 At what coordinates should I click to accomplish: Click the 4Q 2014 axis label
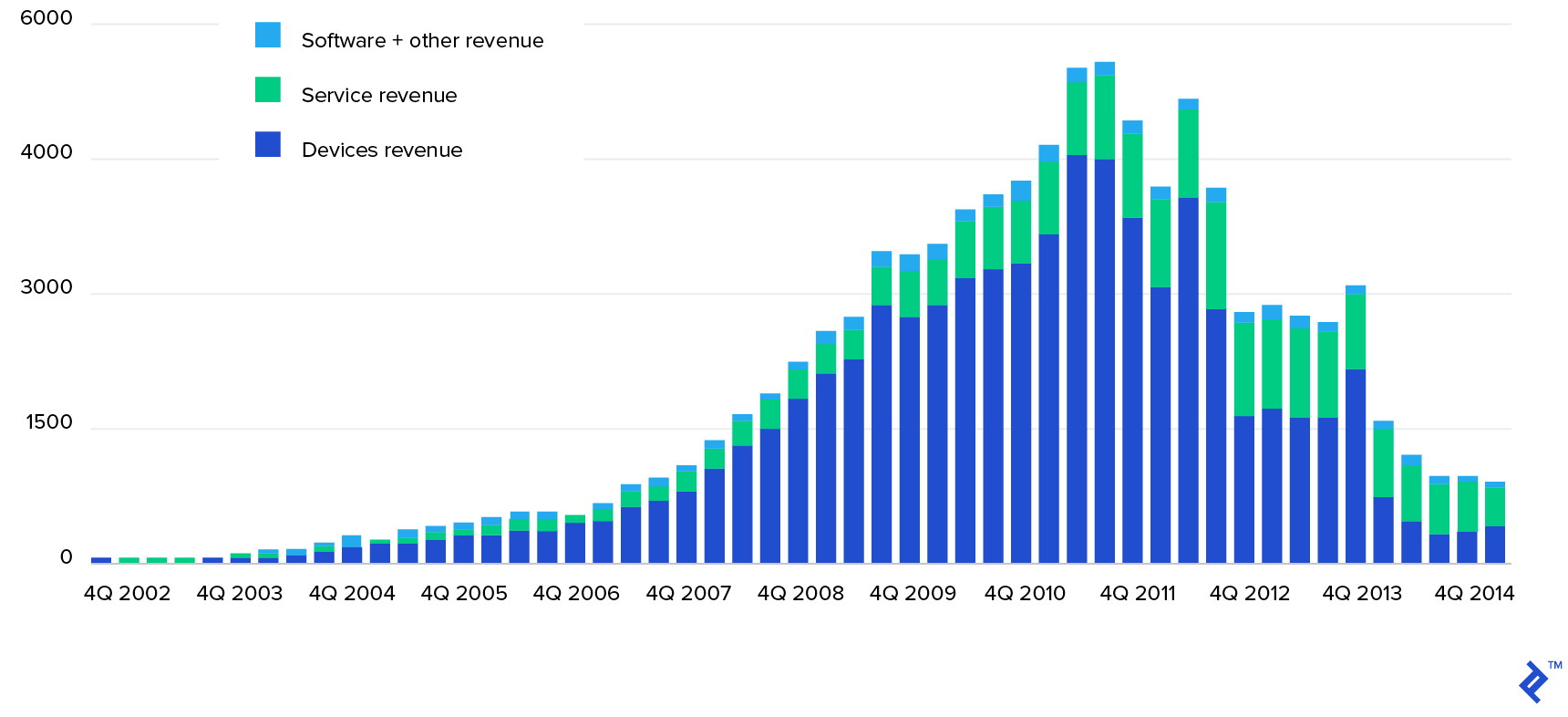pos(1474,593)
